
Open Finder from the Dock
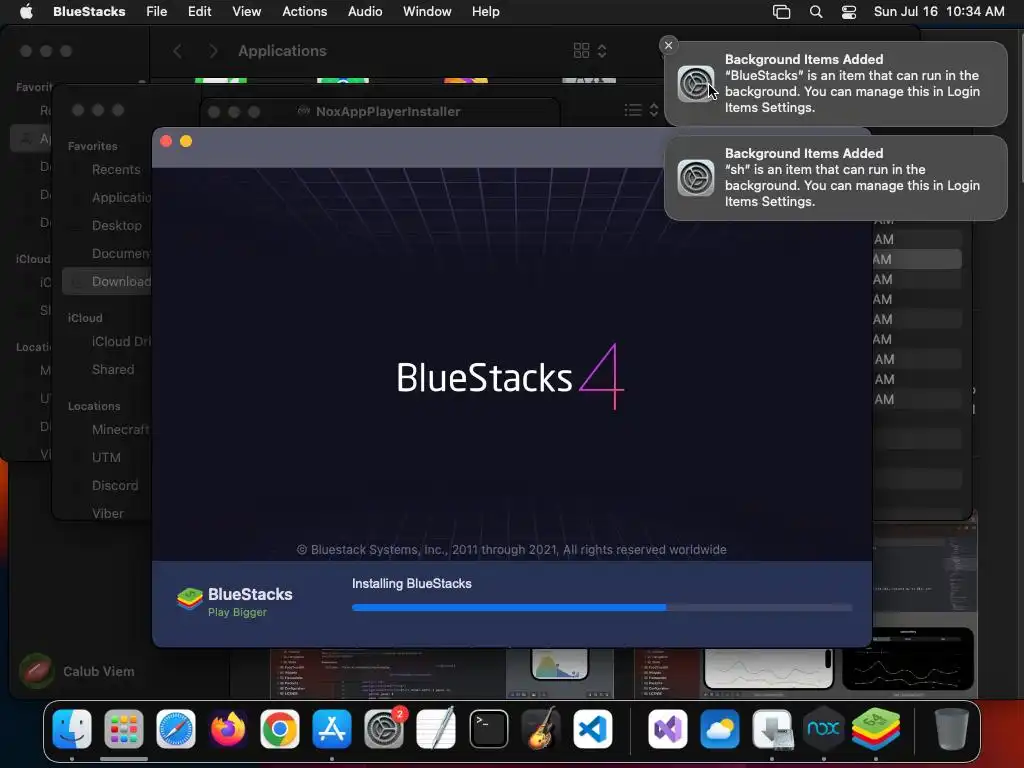72,729
